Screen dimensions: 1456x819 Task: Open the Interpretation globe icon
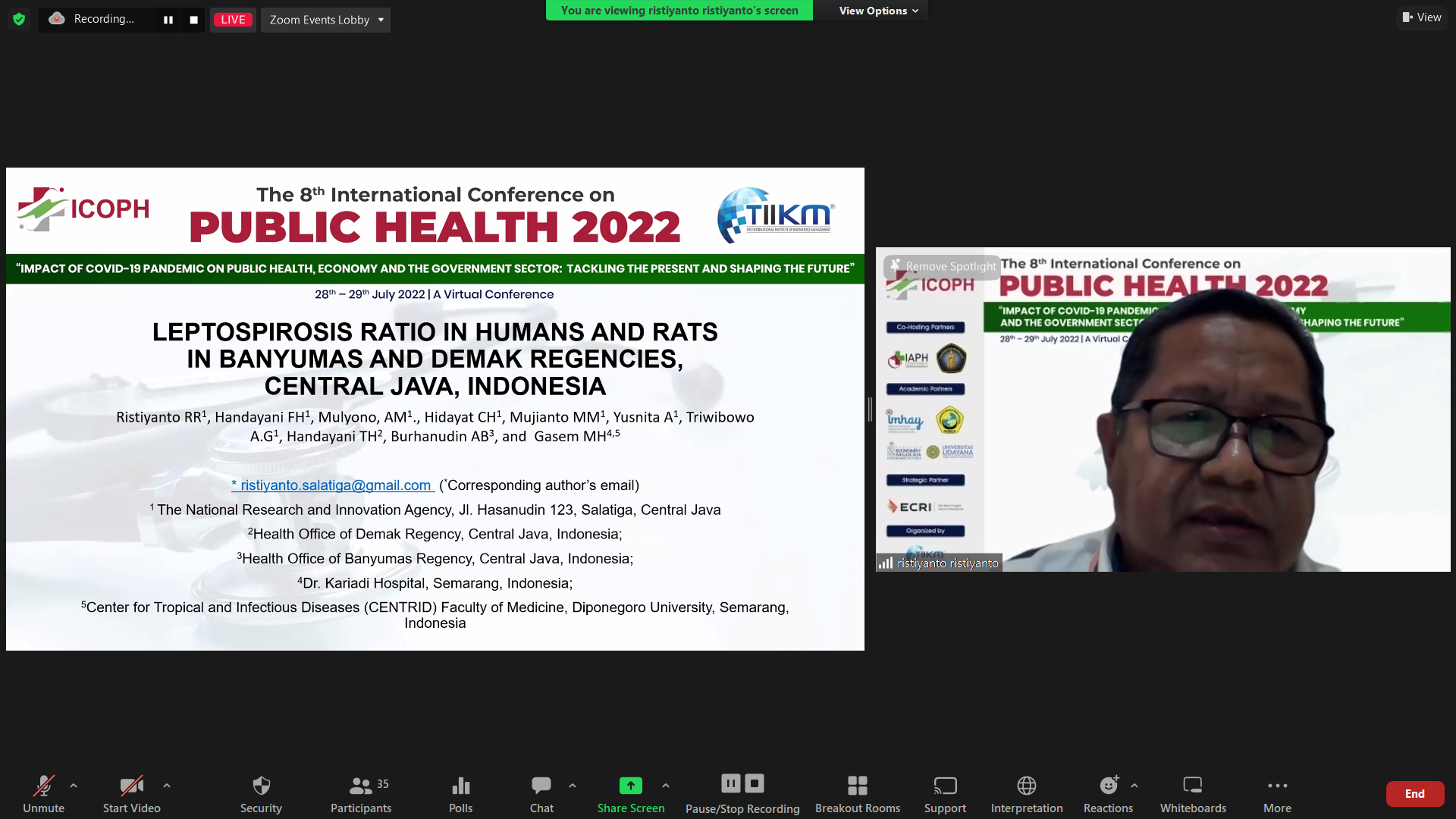(x=1027, y=786)
